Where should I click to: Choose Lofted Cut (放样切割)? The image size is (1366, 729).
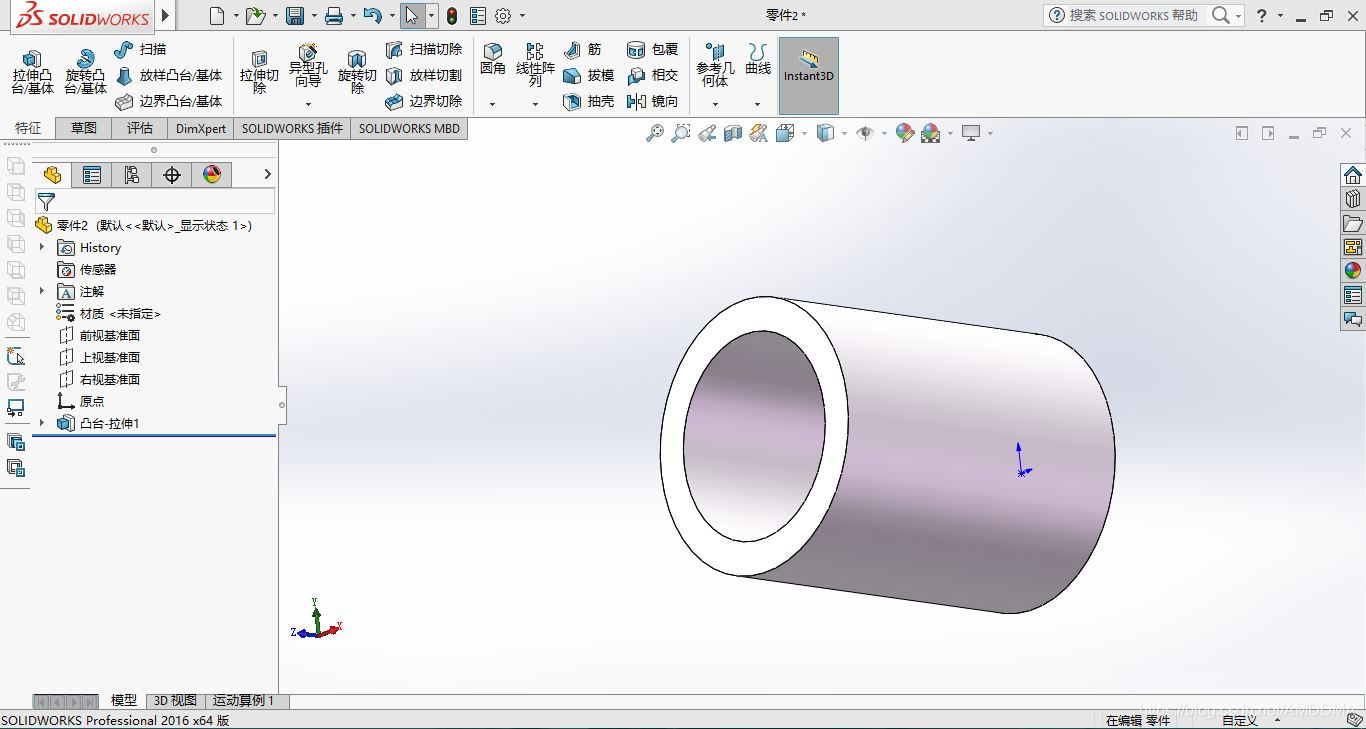point(424,75)
